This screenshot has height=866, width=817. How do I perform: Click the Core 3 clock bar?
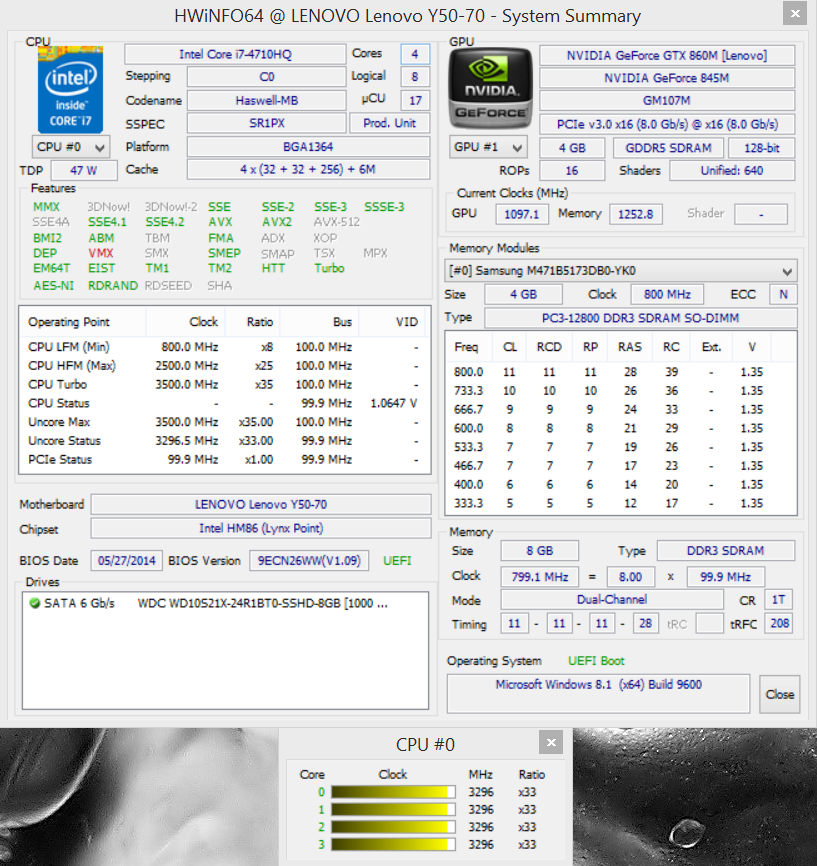point(393,844)
